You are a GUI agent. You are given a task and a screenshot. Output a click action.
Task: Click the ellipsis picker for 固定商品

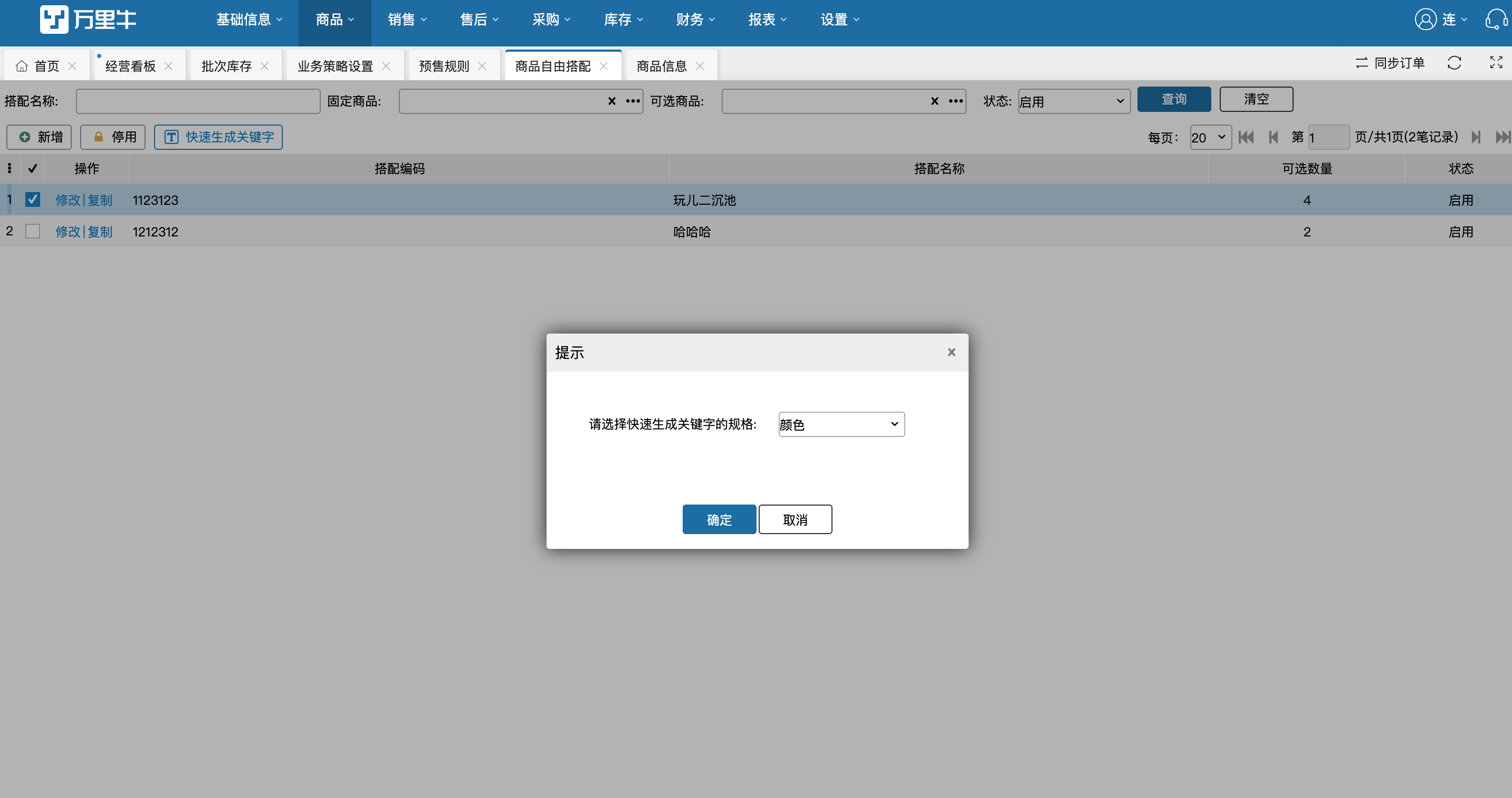(633, 101)
